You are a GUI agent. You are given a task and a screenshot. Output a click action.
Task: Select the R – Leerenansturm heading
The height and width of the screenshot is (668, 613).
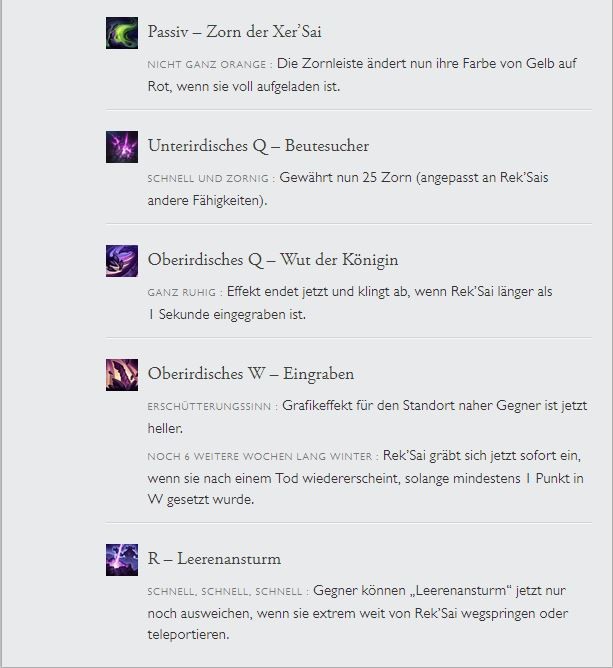[214, 559]
